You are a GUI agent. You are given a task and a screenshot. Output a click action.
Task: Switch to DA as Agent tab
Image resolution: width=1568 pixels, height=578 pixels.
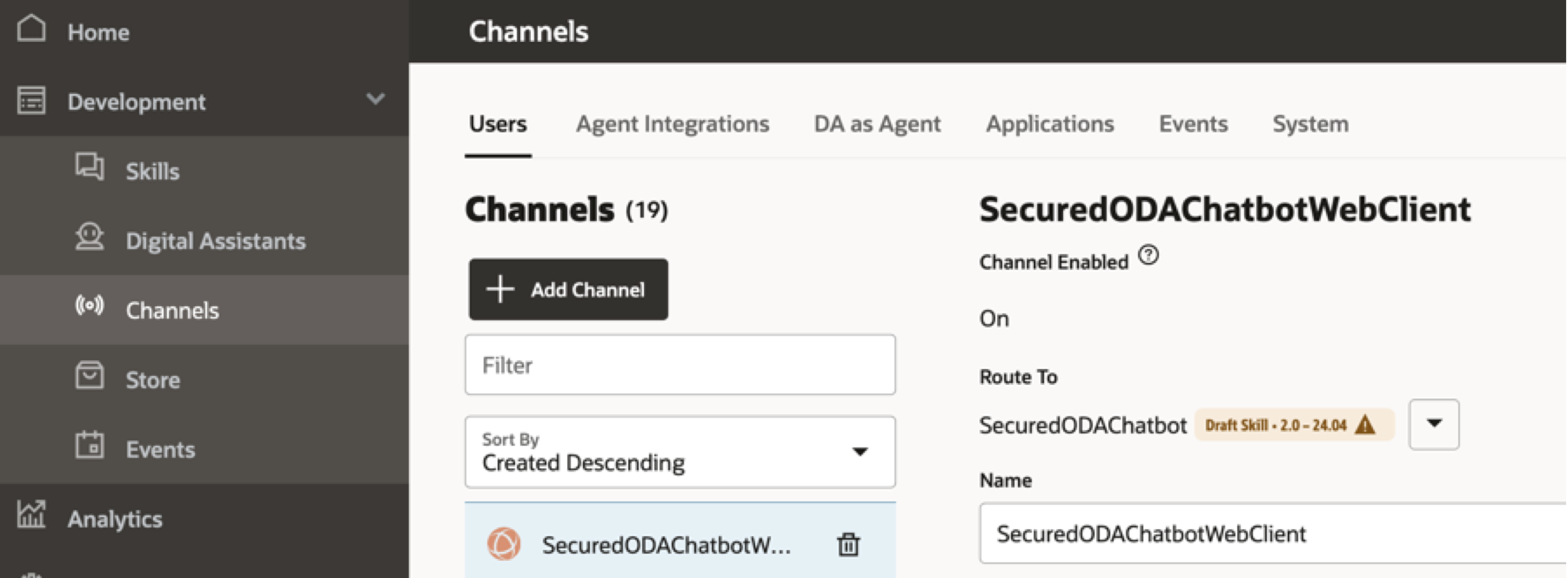877,124
